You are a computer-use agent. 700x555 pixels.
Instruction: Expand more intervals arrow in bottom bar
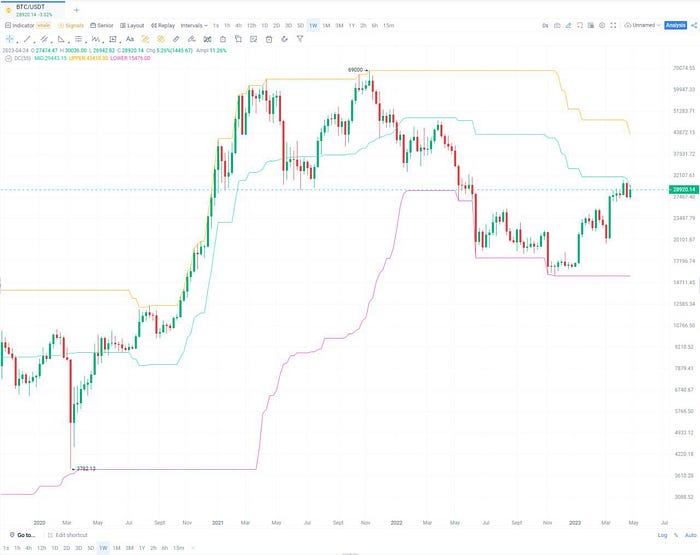click(193, 548)
